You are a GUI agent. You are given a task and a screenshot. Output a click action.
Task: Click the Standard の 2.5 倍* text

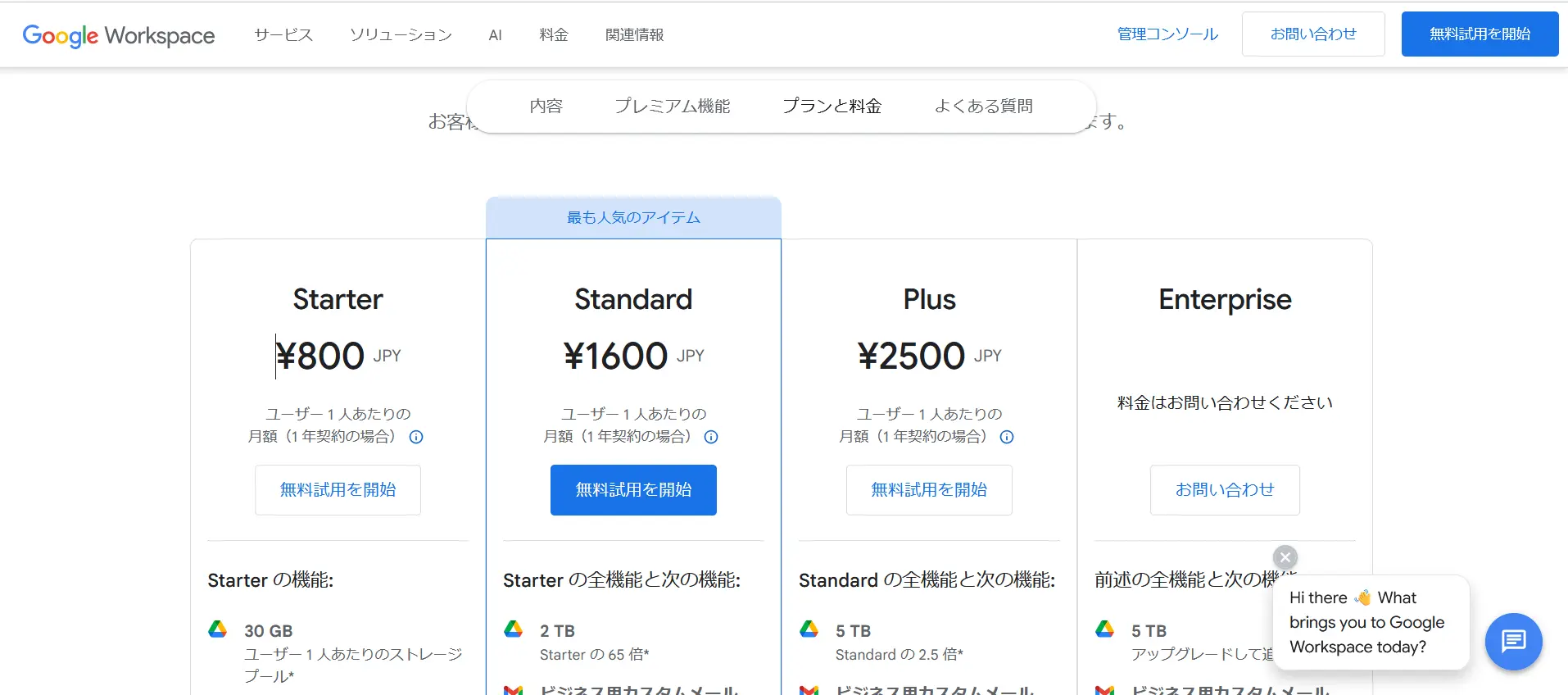[x=899, y=655]
